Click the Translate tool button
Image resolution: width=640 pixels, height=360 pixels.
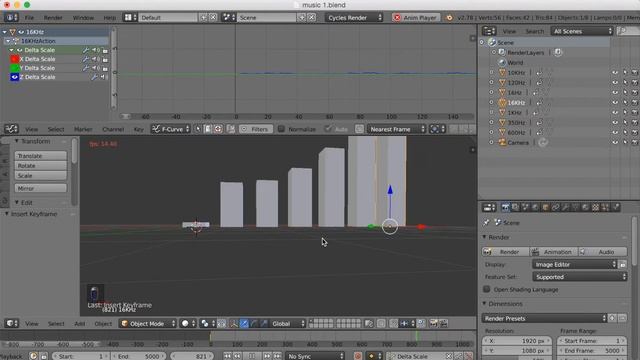click(x=40, y=156)
